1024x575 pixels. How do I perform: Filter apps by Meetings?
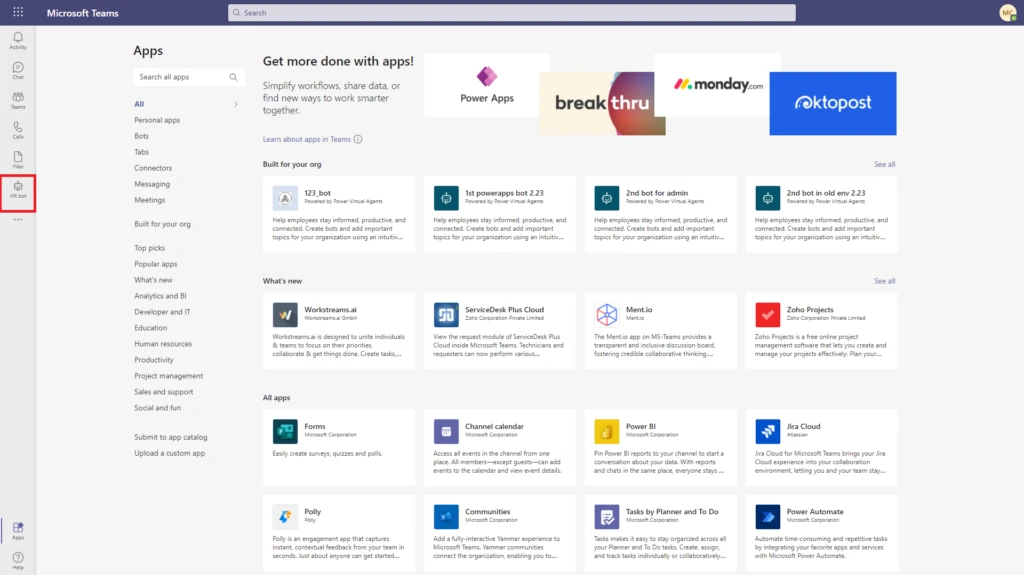(150, 200)
